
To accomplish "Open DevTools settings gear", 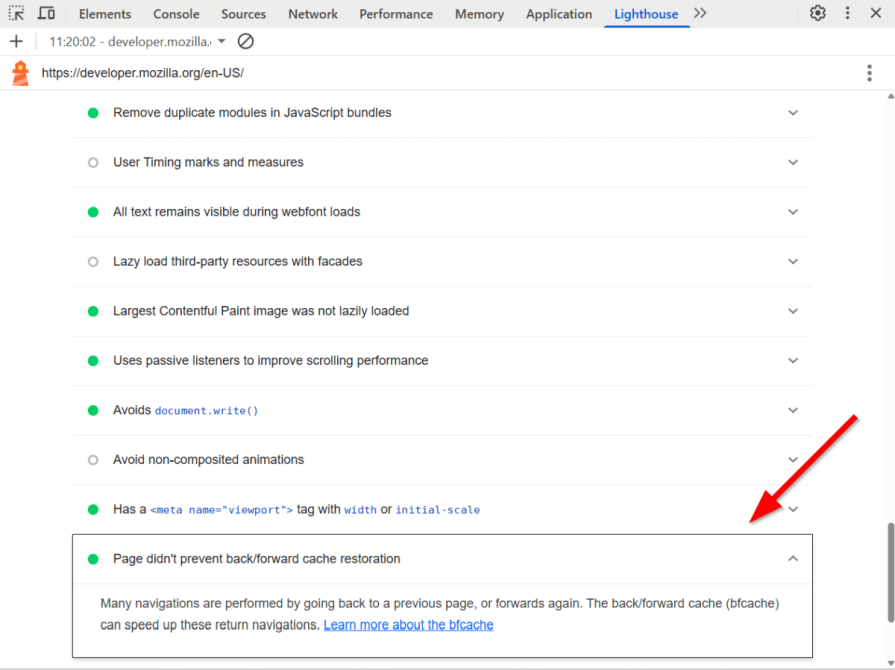I will point(817,13).
